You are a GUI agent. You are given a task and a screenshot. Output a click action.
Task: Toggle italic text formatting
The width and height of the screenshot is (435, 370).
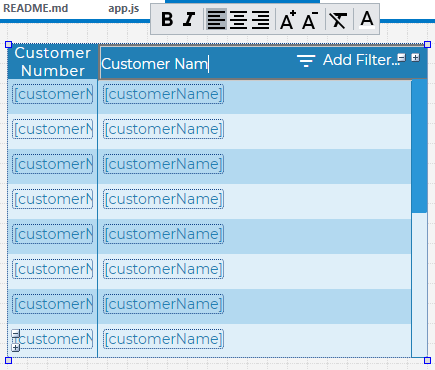coord(189,19)
